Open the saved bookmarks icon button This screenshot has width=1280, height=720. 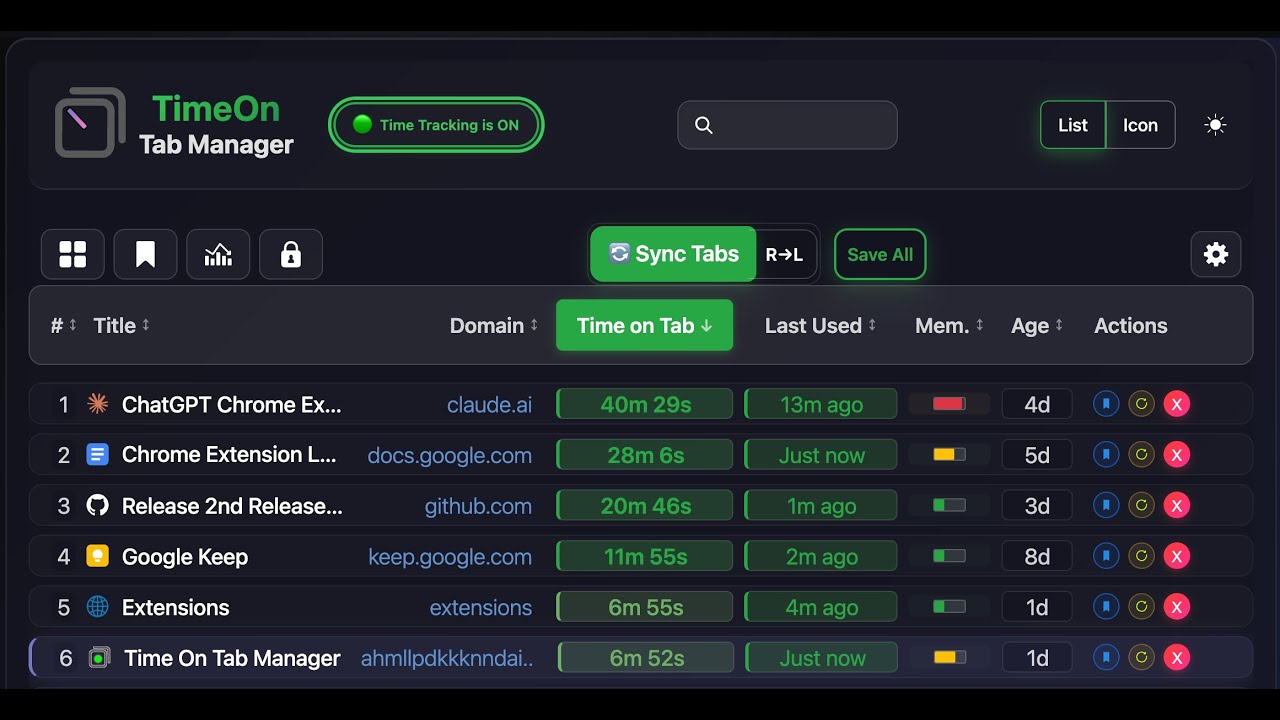pyautogui.click(x=146, y=254)
